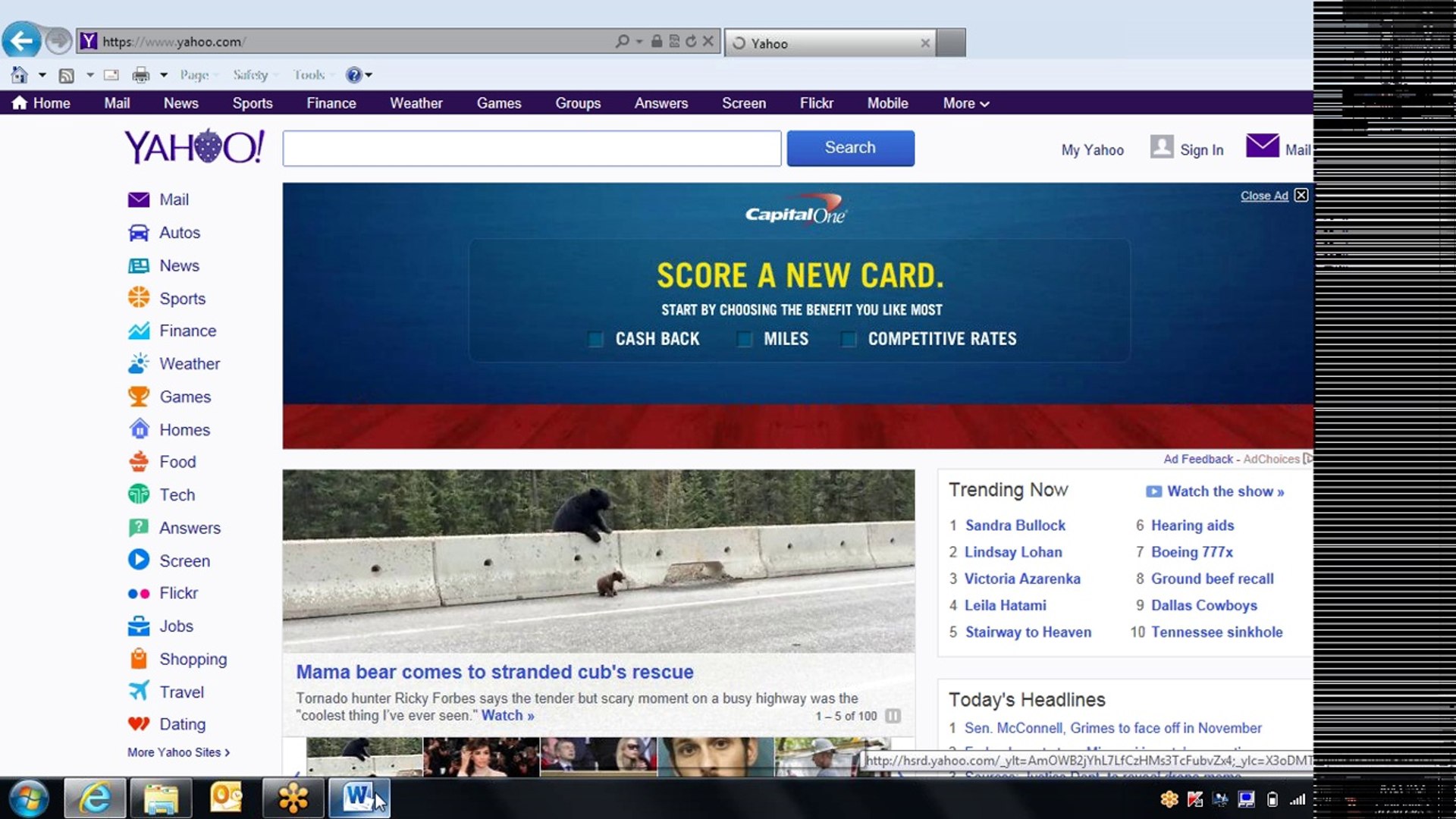Open the Home icon dropdown arrow
This screenshot has width=1456, height=819.
tap(42, 75)
